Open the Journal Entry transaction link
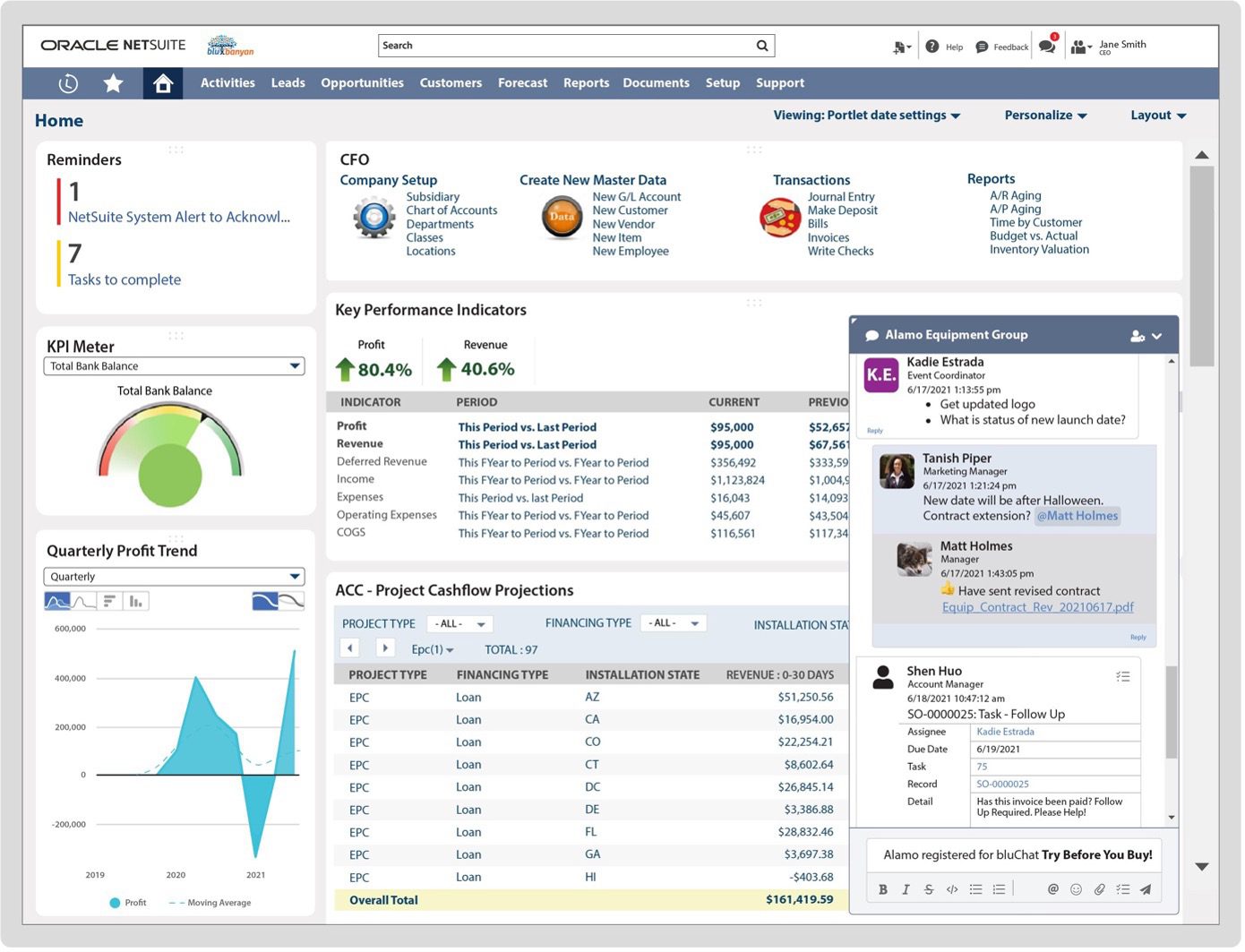Image resolution: width=1245 pixels, height=952 pixels. click(x=840, y=197)
